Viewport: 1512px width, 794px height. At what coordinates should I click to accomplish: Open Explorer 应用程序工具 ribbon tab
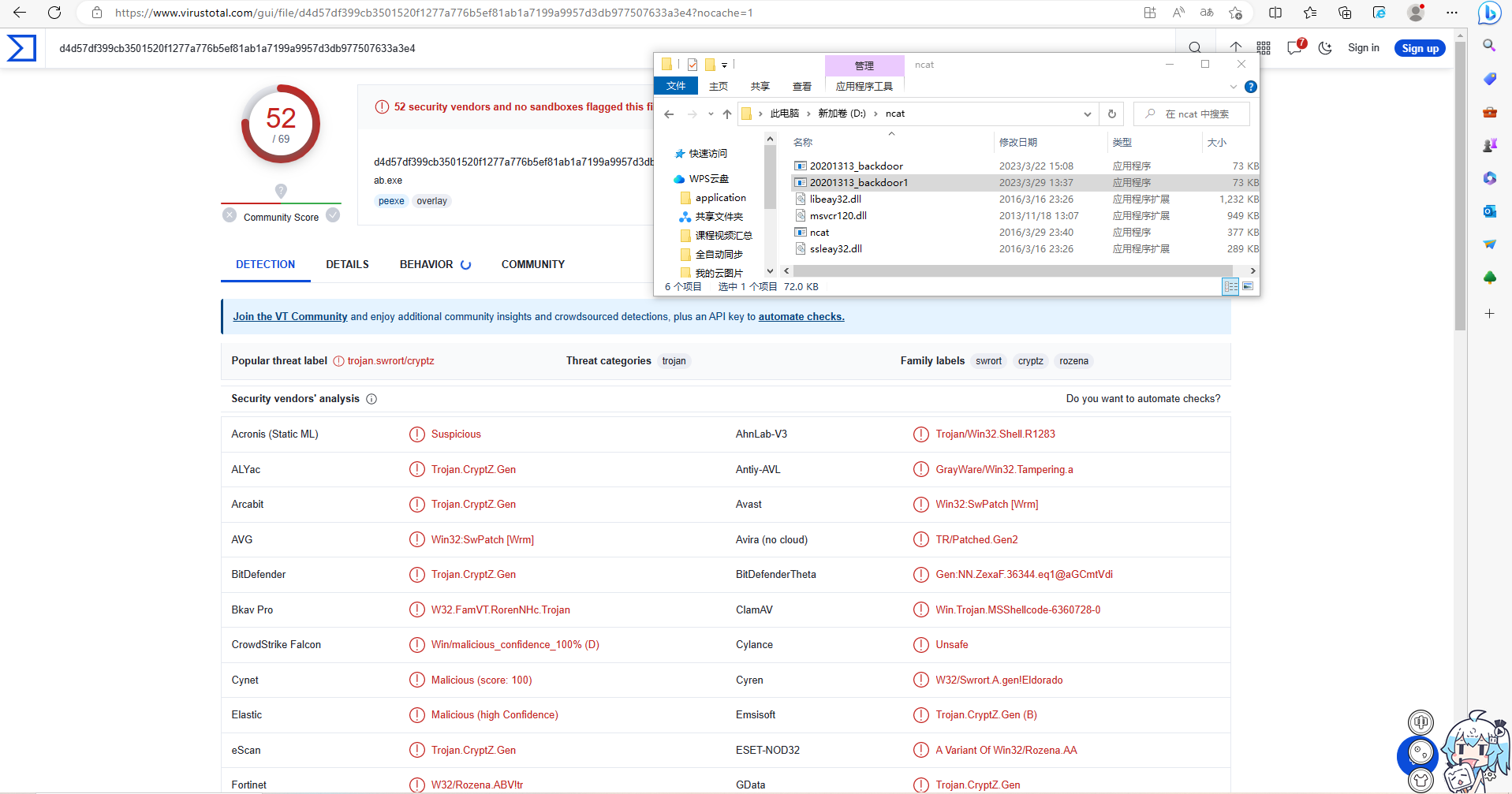click(864, 86)
